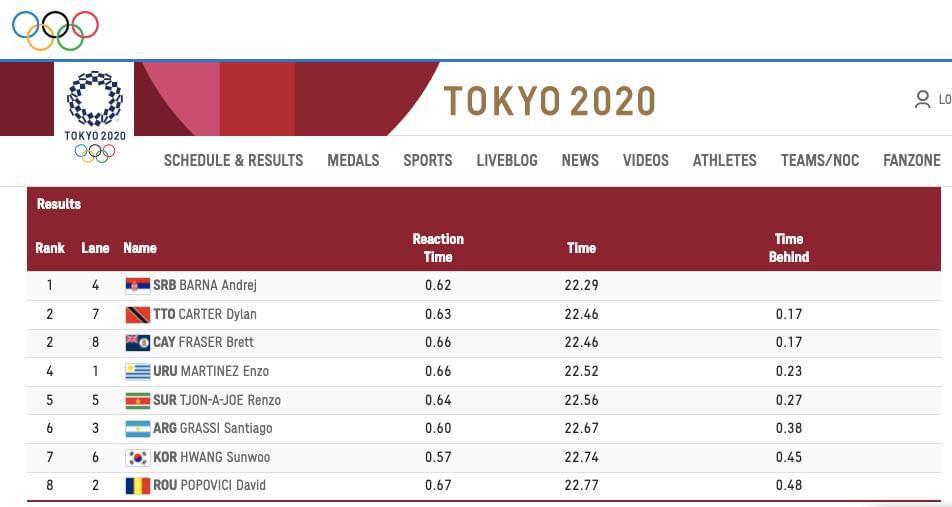
Task: Click the Uruguay flag icon
Action: coord(137,371)
